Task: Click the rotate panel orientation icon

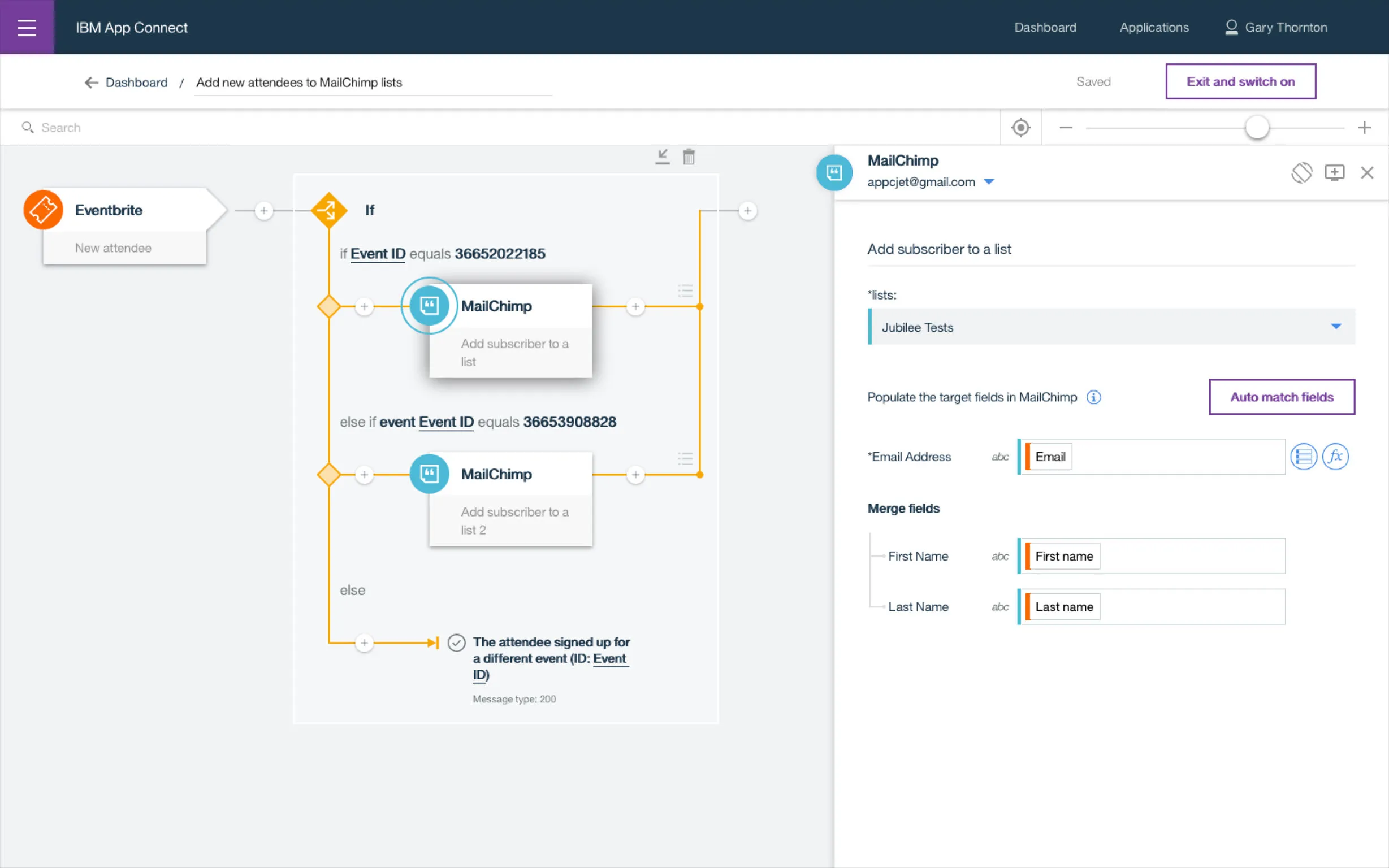Action: pos(1301,172)
